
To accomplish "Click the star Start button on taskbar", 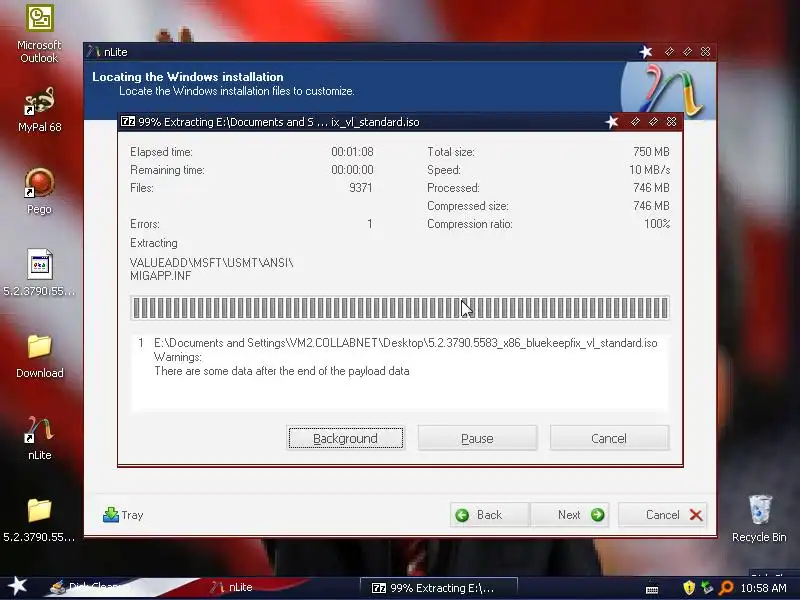I will pos(17,586).
